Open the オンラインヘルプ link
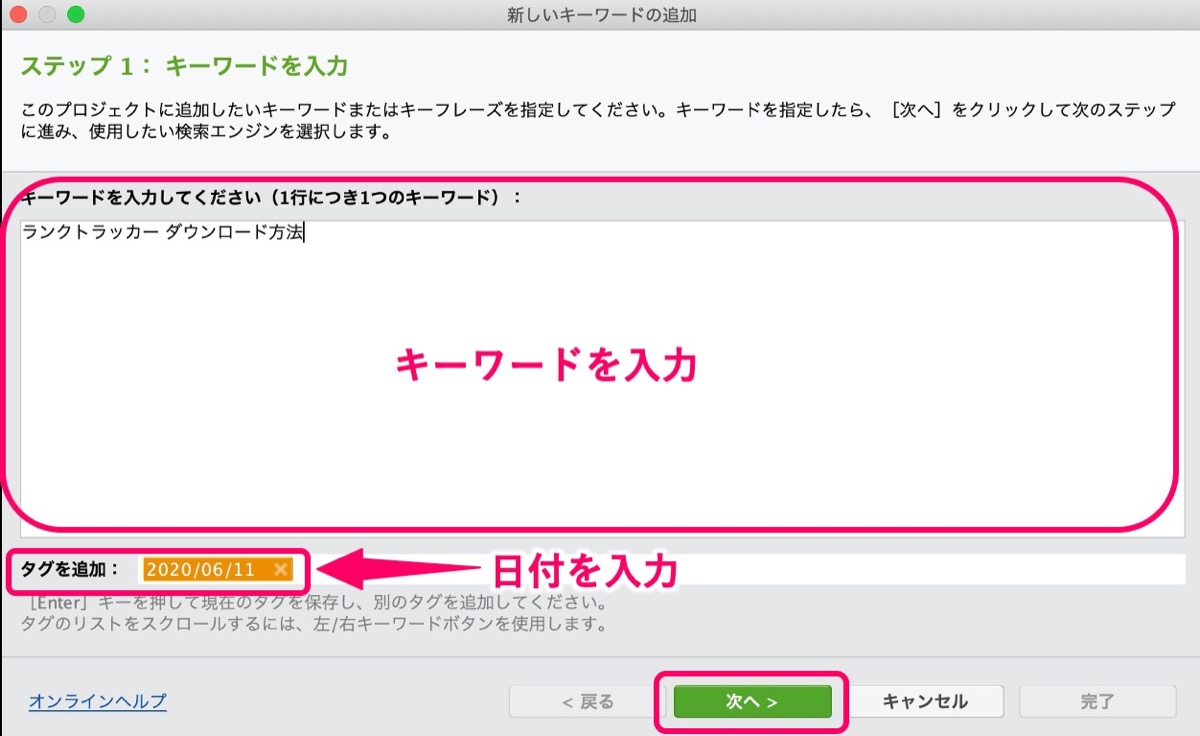 [98, 702]
